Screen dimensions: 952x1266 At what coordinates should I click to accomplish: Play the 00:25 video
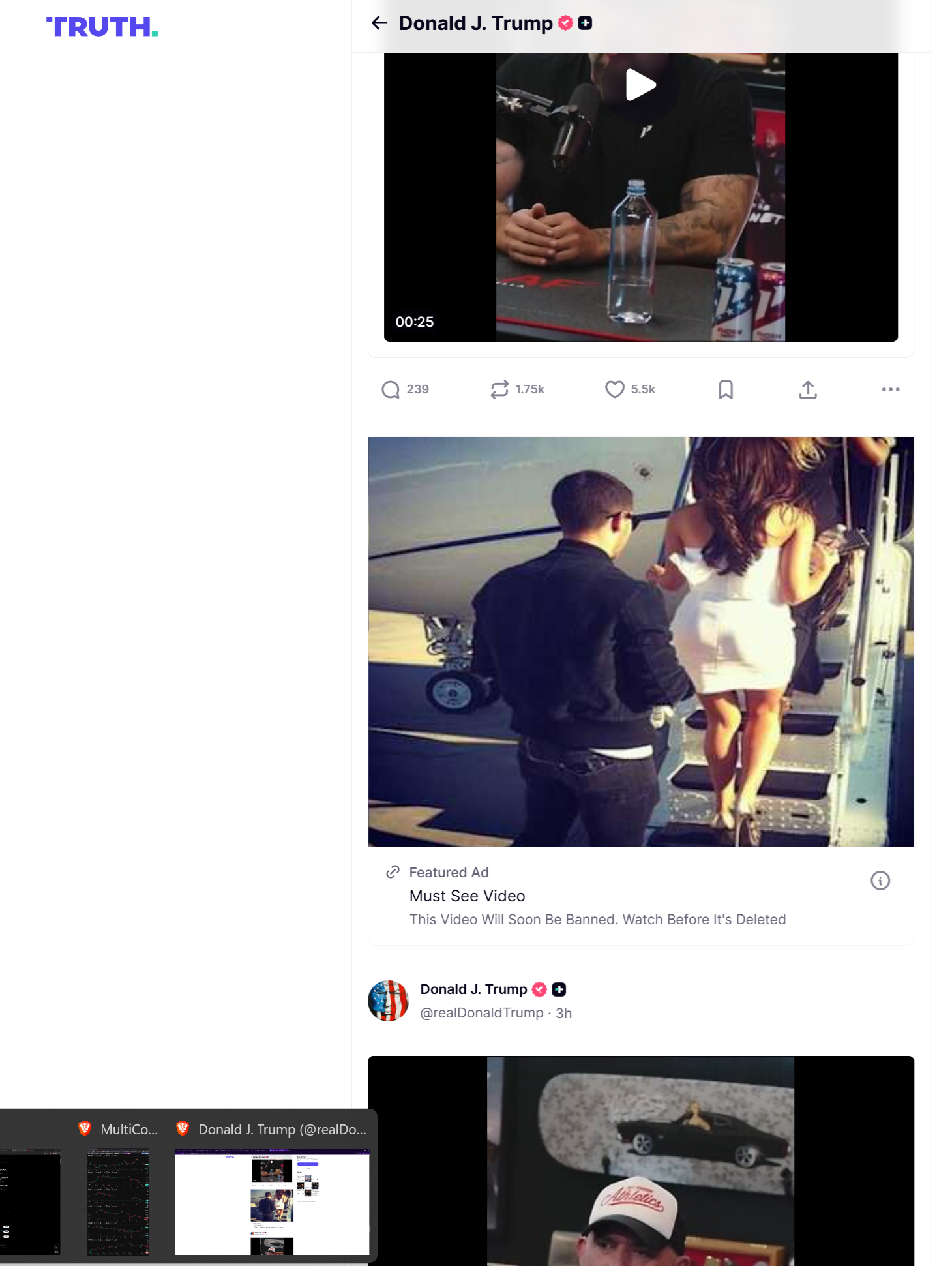tap(640, 85)
